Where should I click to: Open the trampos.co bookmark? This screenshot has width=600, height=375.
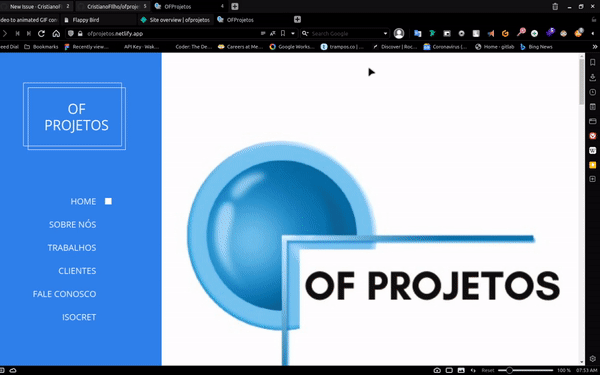point(342,47)
